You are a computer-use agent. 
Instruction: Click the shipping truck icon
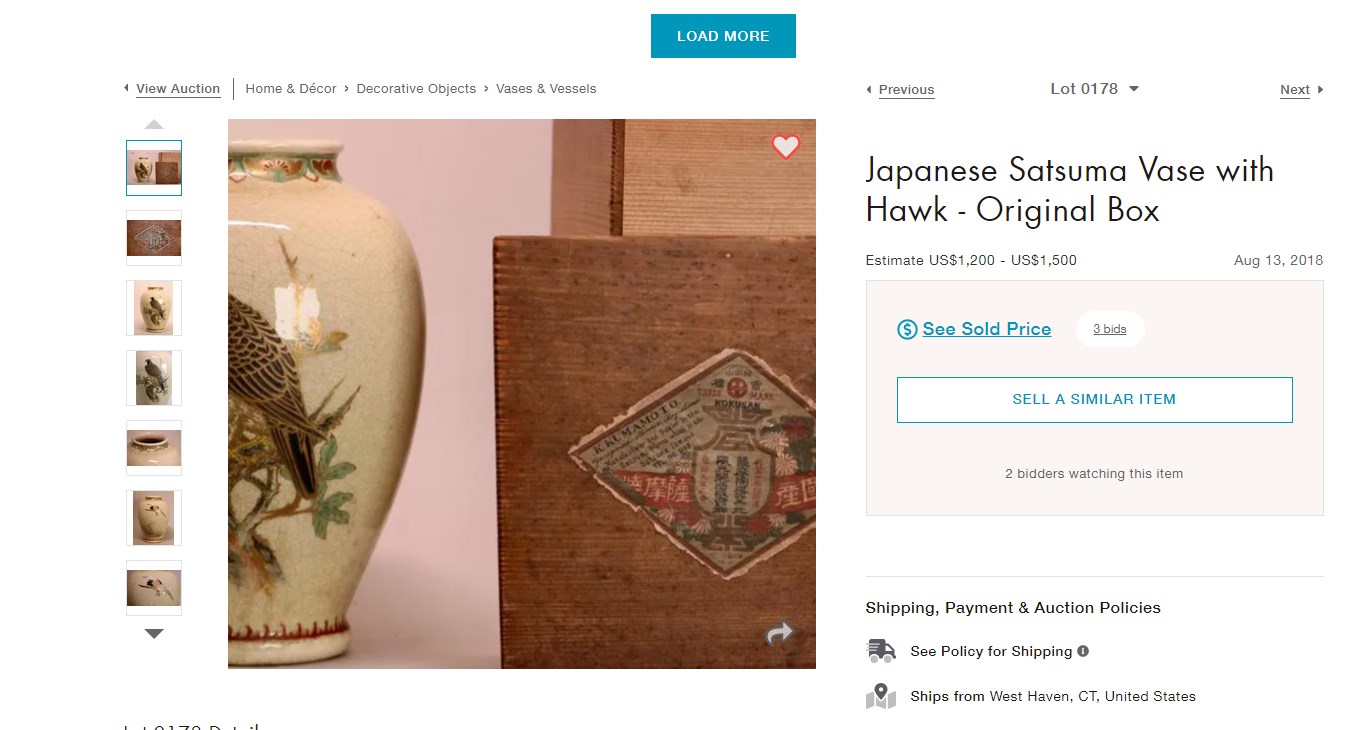point(881,651)
